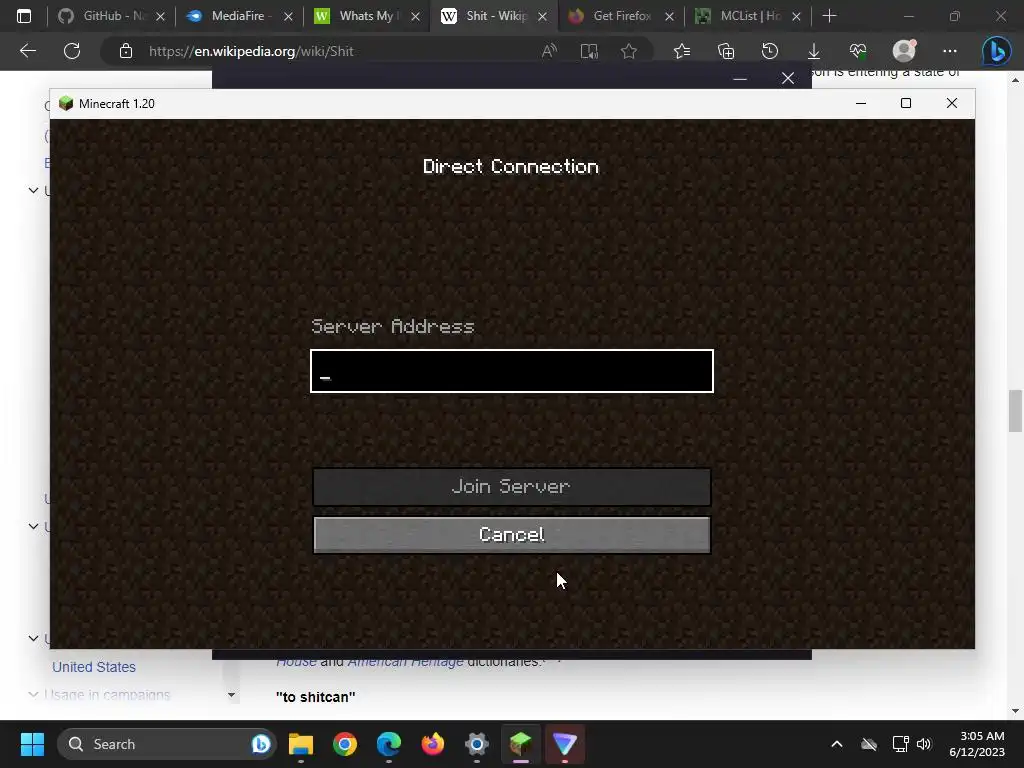The height and width of the screenshot is (768, 1024).
Task: Open the Bing sidebar button
Action: pos(997,51)
